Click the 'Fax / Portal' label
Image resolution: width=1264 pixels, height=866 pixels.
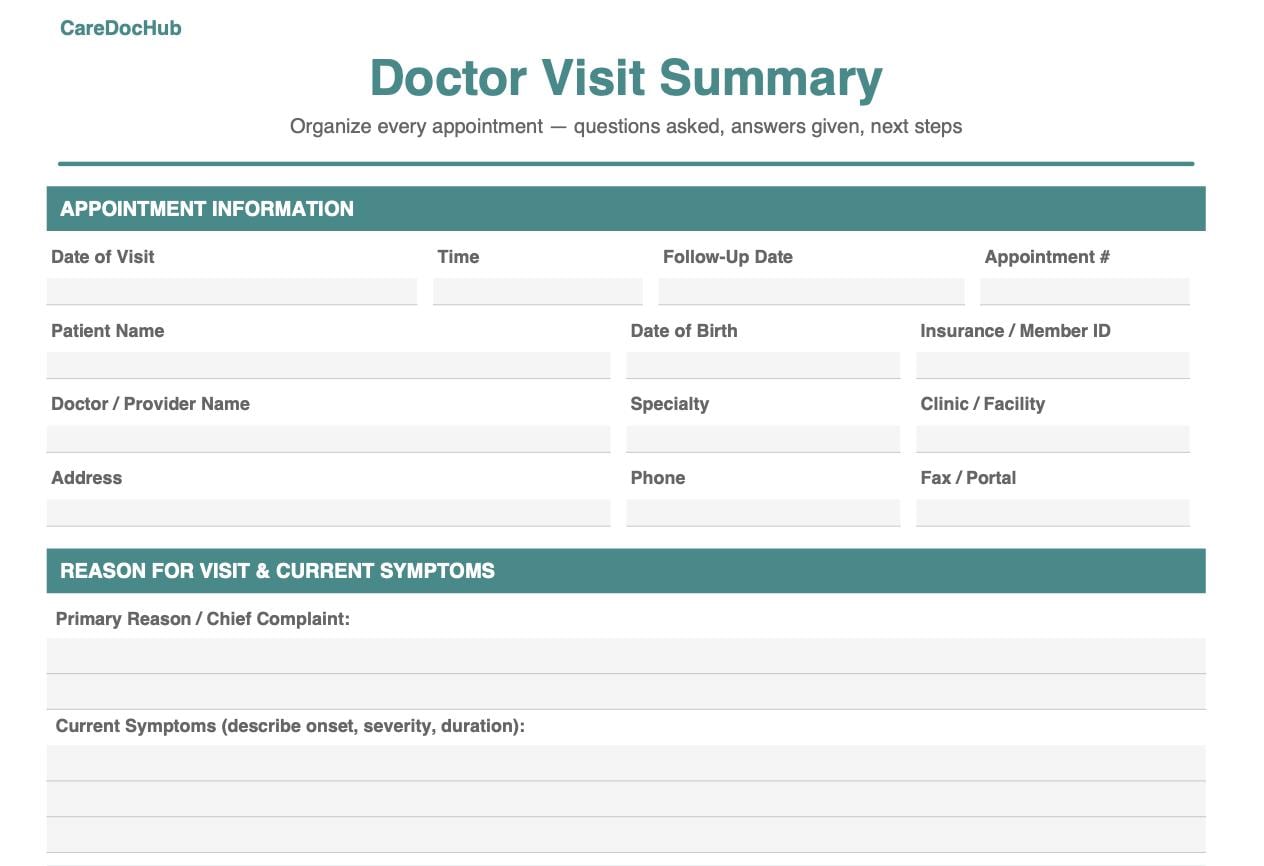click(x=968, y=478)
